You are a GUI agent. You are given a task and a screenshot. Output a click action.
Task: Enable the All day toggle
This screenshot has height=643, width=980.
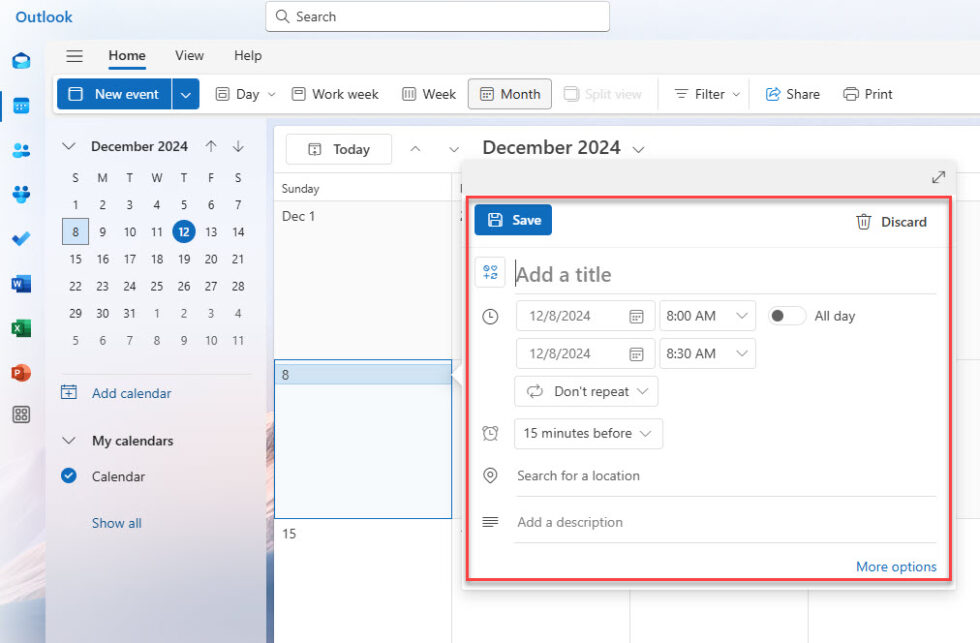787,315
